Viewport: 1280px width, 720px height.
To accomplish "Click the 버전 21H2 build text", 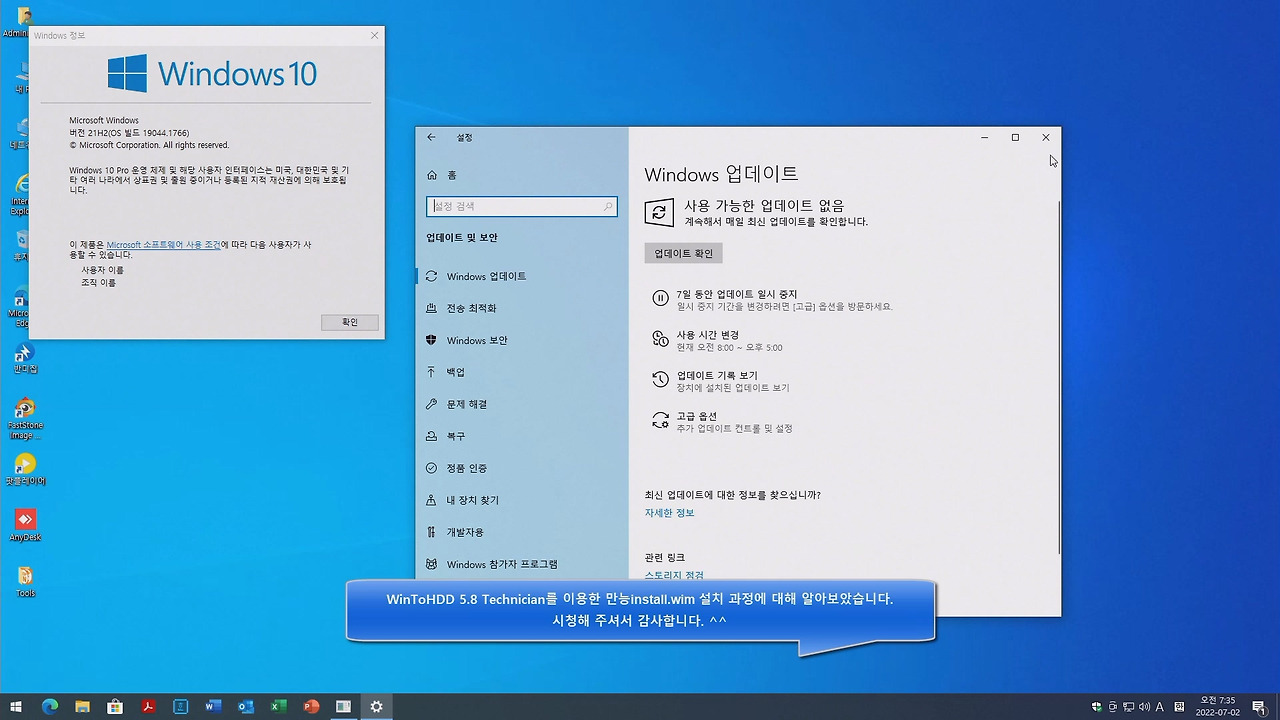I will pos(129,133).
